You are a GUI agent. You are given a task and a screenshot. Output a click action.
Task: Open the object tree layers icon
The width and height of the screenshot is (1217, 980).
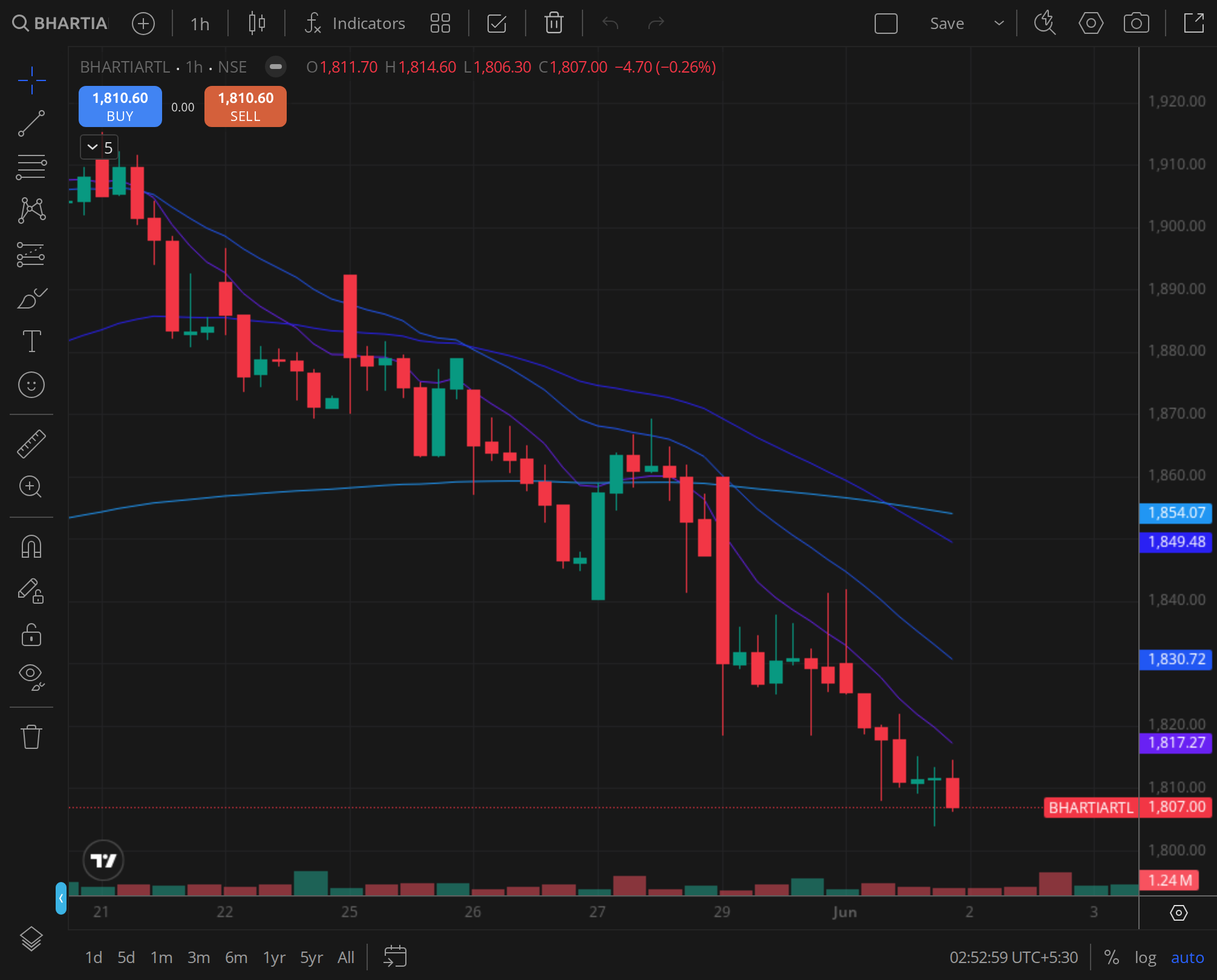coord(31,939)
